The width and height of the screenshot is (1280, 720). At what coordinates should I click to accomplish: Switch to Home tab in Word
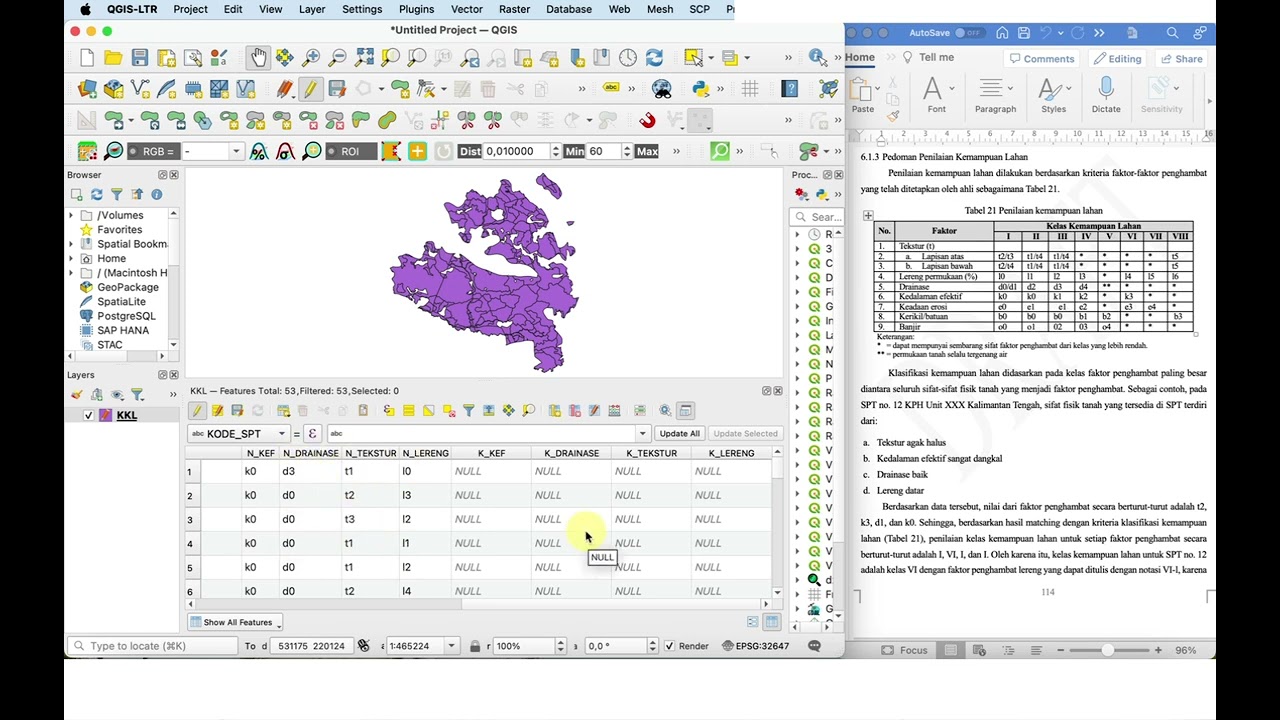pyautogui.click(x=860, y=57)
